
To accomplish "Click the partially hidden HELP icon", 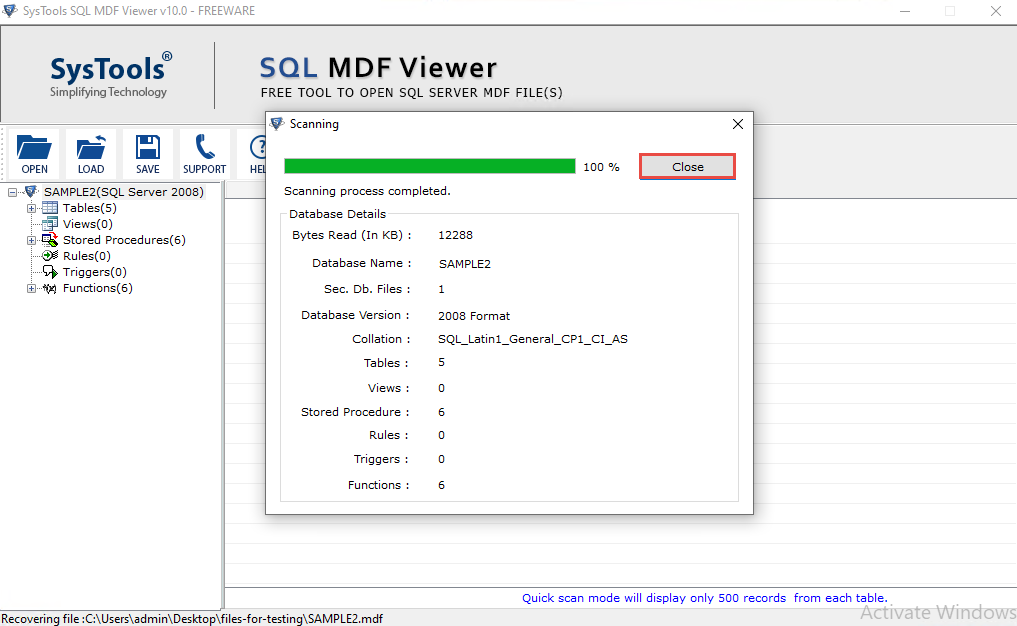I will (258, 148).
